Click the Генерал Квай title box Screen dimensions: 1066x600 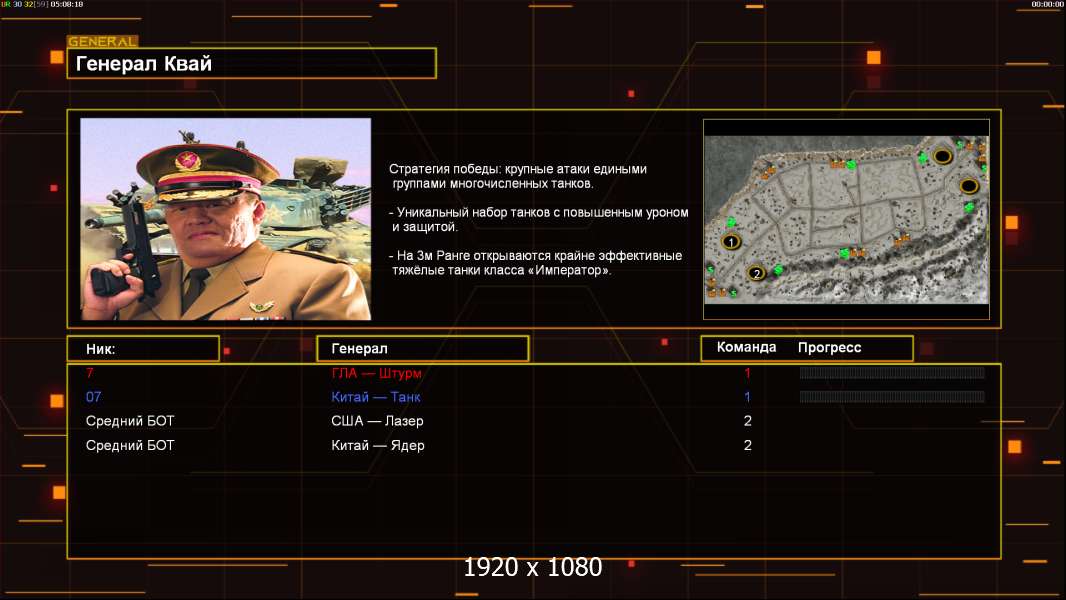click(251, 64)
